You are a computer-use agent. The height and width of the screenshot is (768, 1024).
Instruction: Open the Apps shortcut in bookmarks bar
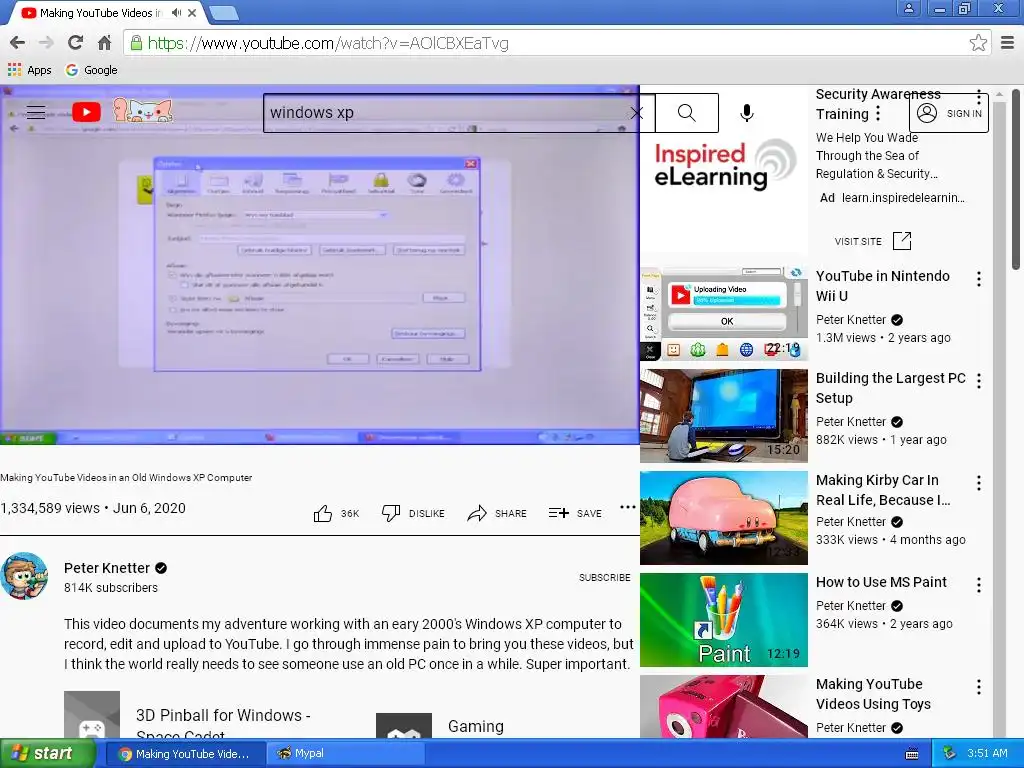29,70
